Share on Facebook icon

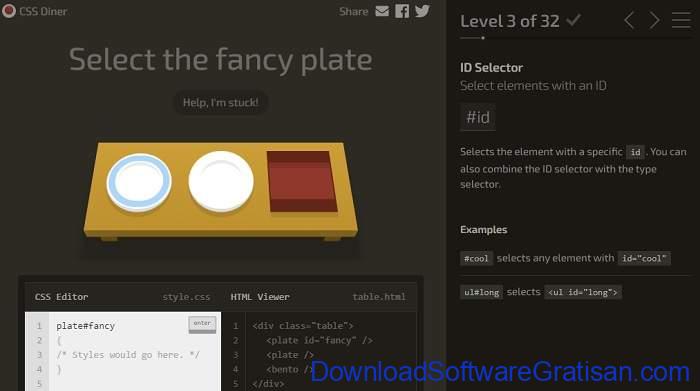coord(402,11)
